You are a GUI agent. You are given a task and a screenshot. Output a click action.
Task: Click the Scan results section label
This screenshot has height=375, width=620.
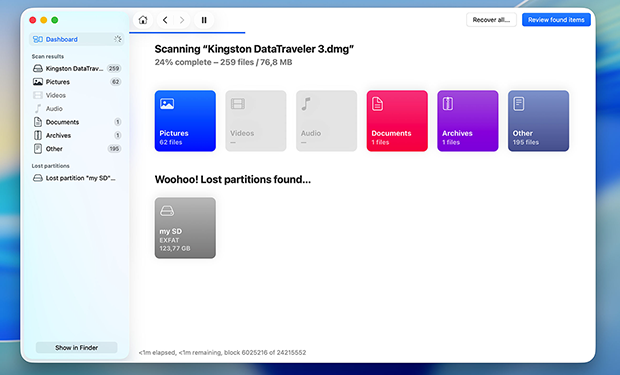[47, 56]
